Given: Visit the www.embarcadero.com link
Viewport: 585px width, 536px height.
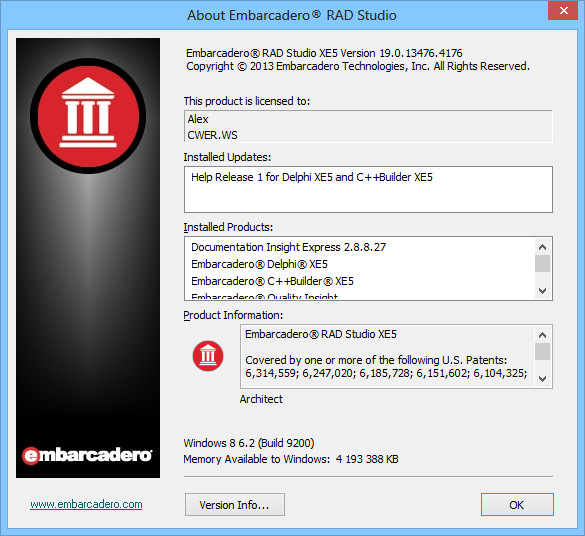Looking at the screenshot, I should coord(86,504).
